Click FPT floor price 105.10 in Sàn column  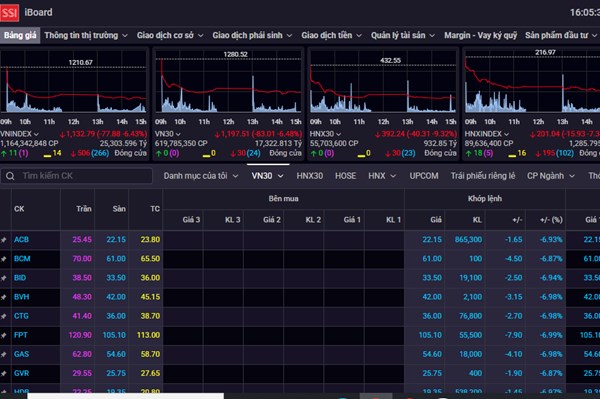point(114,335)
